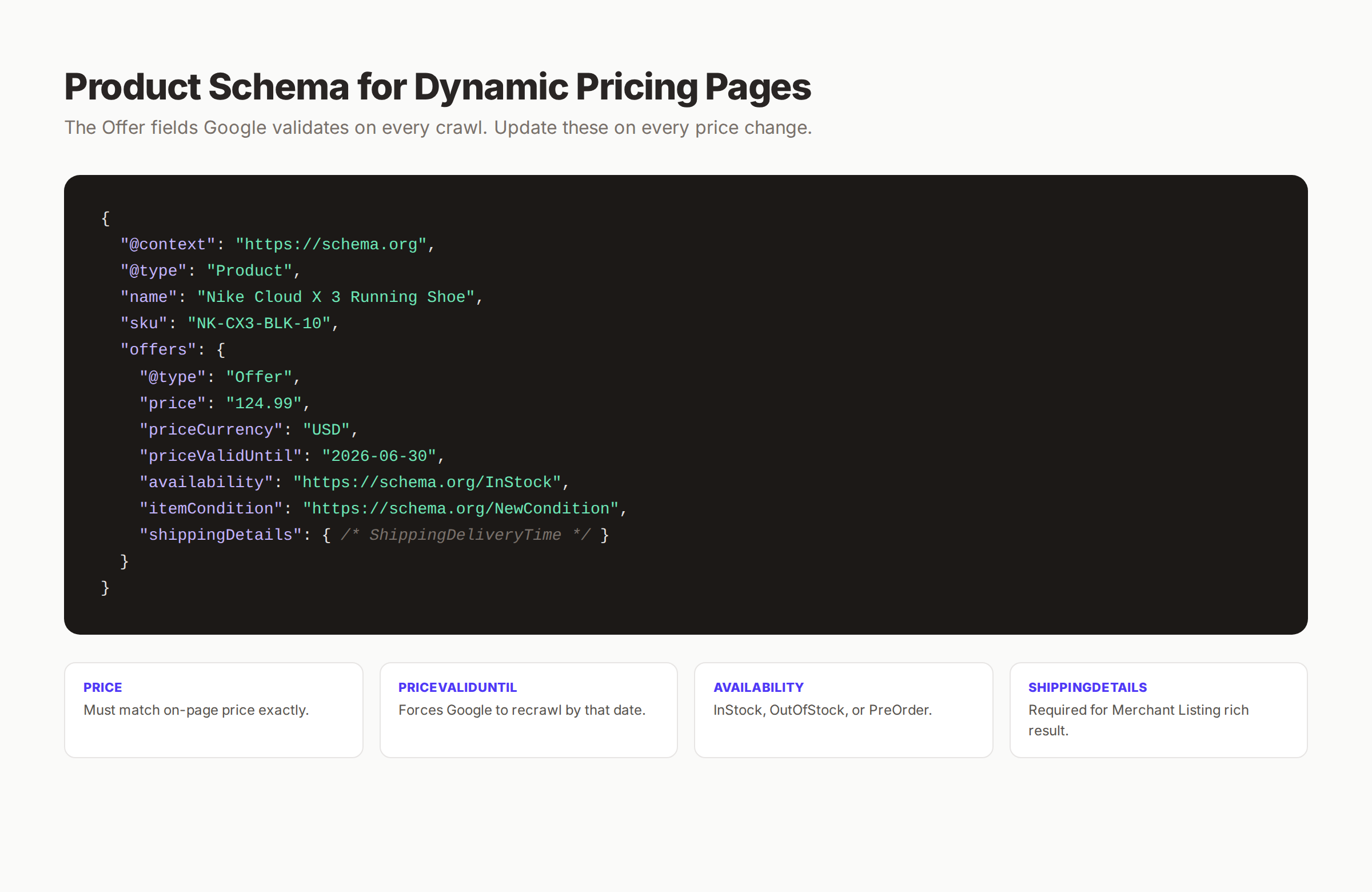Viewport: 1372px width, 892px height.
Task: Click the opening brace of the JSON
Action: coord(105,218)
